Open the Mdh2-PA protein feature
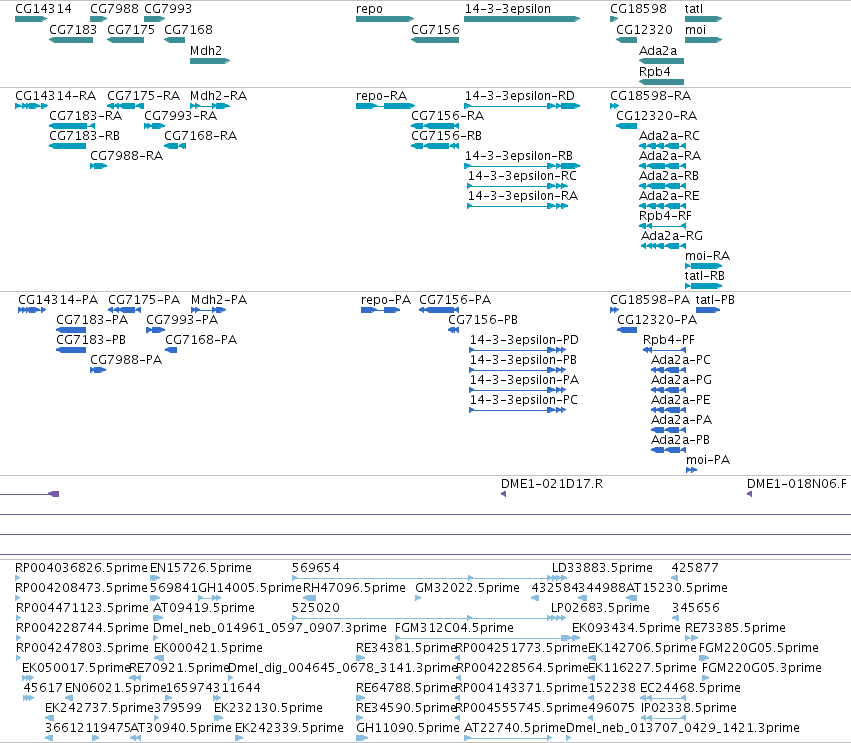 [208, 310]
